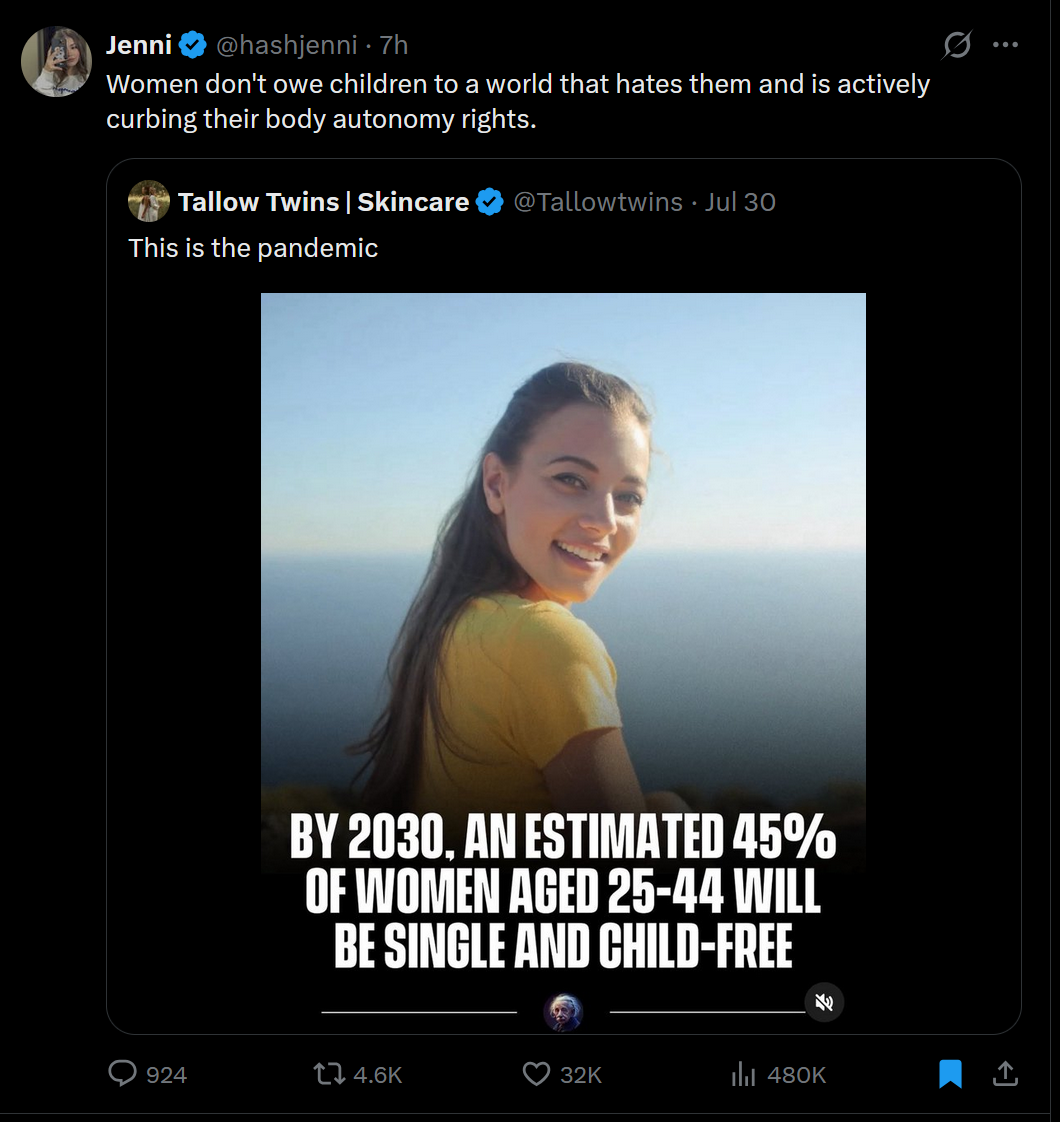Click Tallow Twins' blue verified badge
Viewport: 1060px width, 1122px height.
point(489,202)
